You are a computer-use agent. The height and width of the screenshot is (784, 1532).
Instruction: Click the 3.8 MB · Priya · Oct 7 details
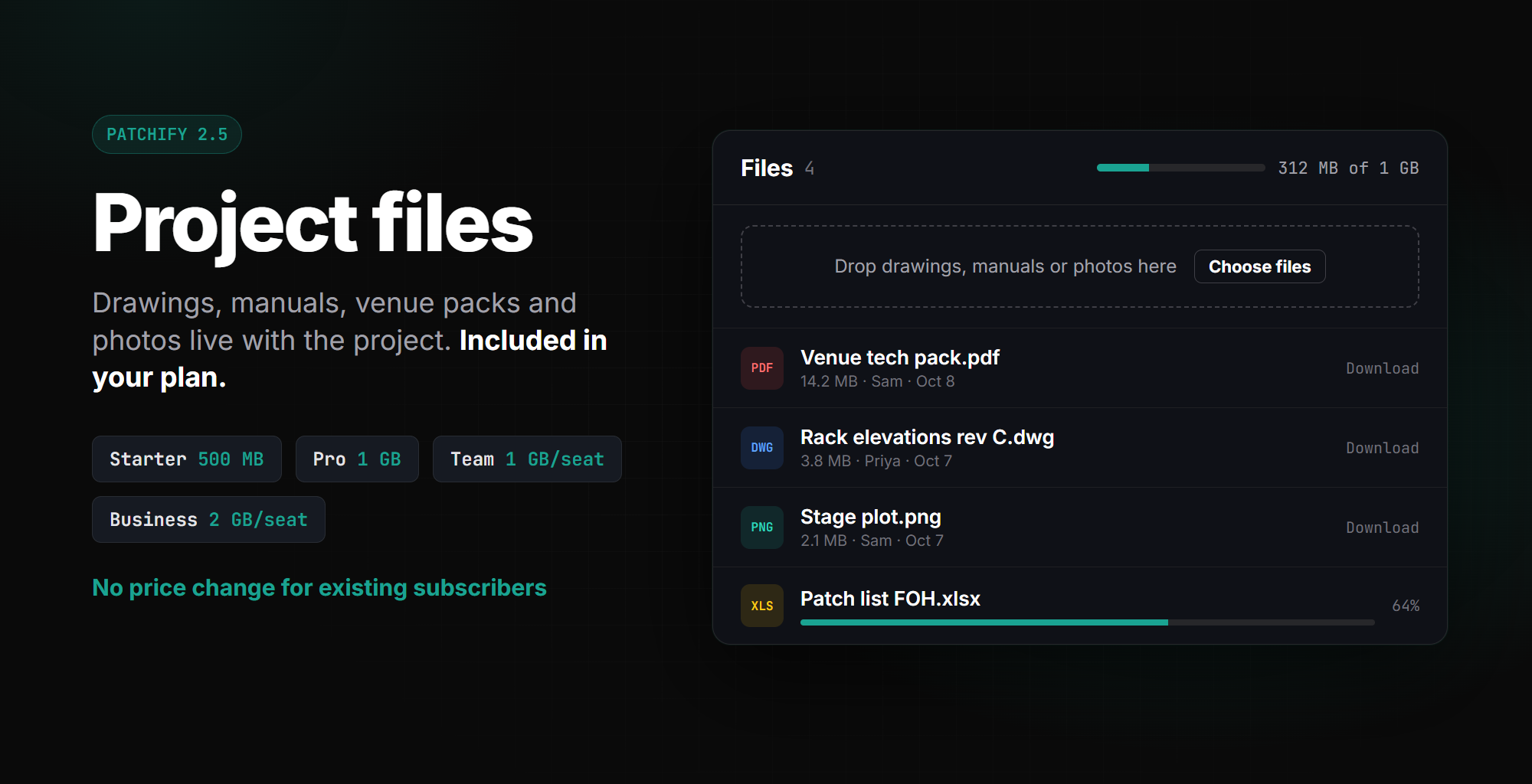876,461
